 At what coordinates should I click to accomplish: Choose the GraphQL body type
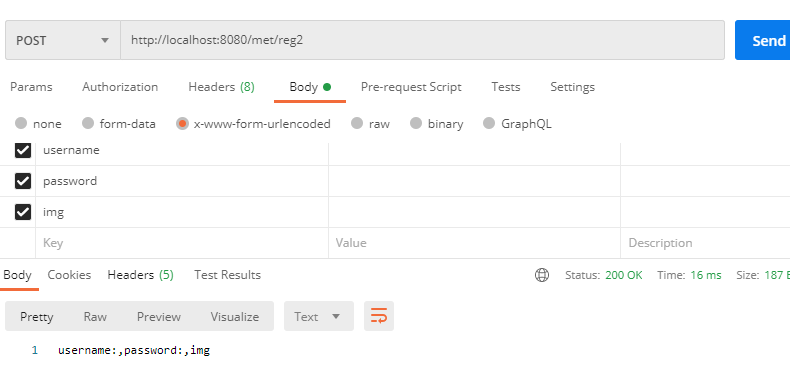[x=489, y=123]
